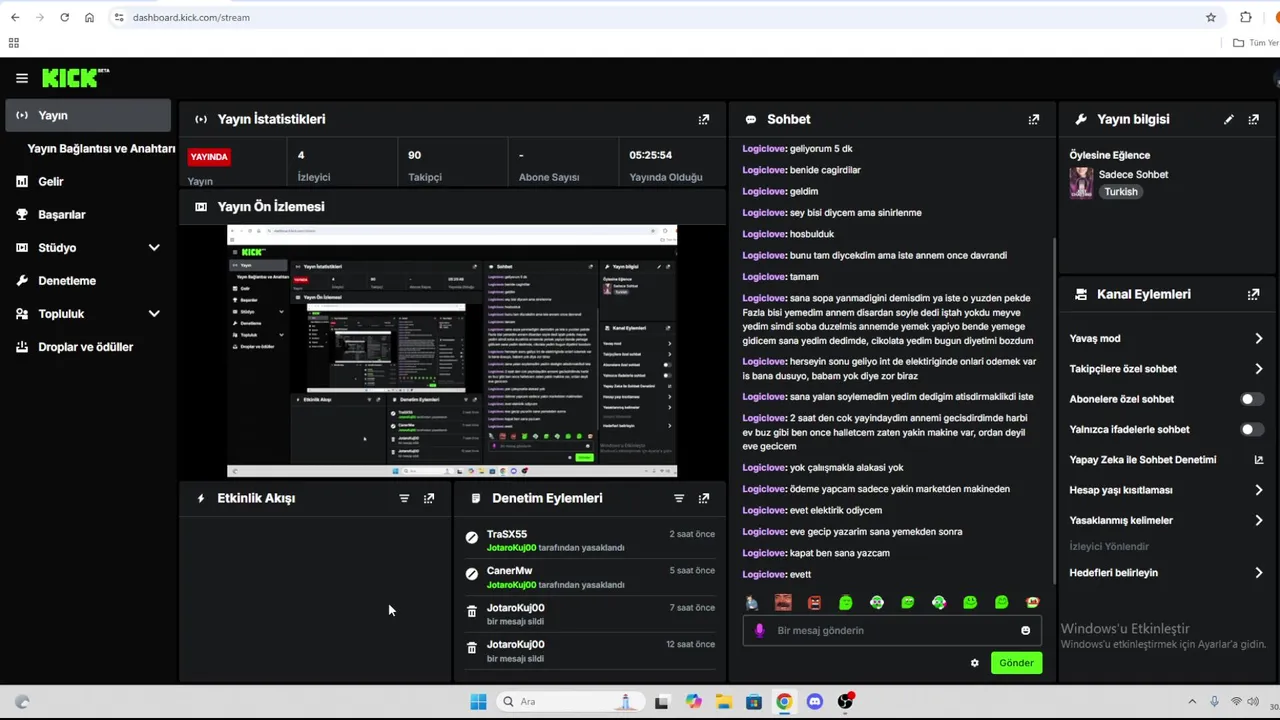Open Hedefleri belirleyin settings
This screenshot has width=1280, height=720.
pos(1166,573)
